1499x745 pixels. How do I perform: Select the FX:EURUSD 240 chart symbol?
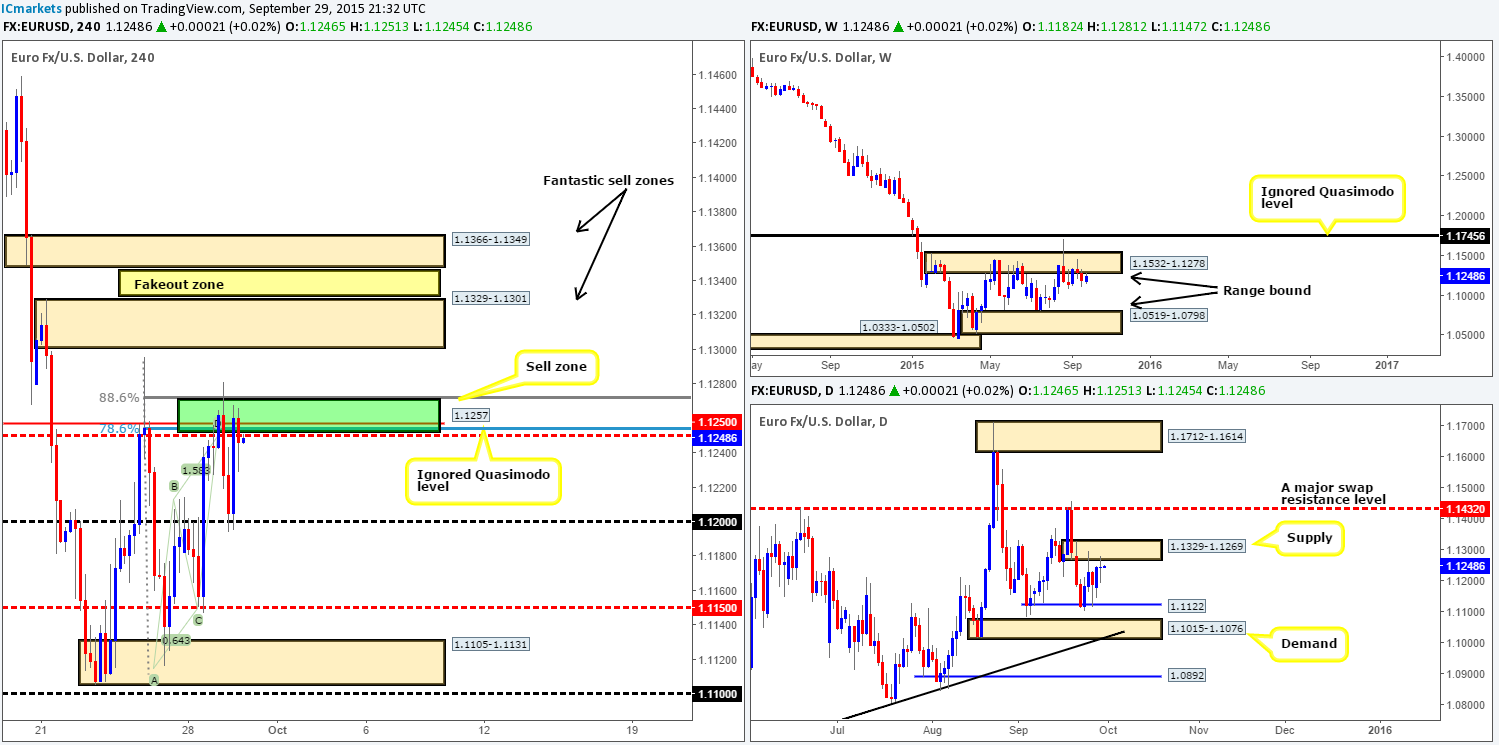click(x=49, y=27)
